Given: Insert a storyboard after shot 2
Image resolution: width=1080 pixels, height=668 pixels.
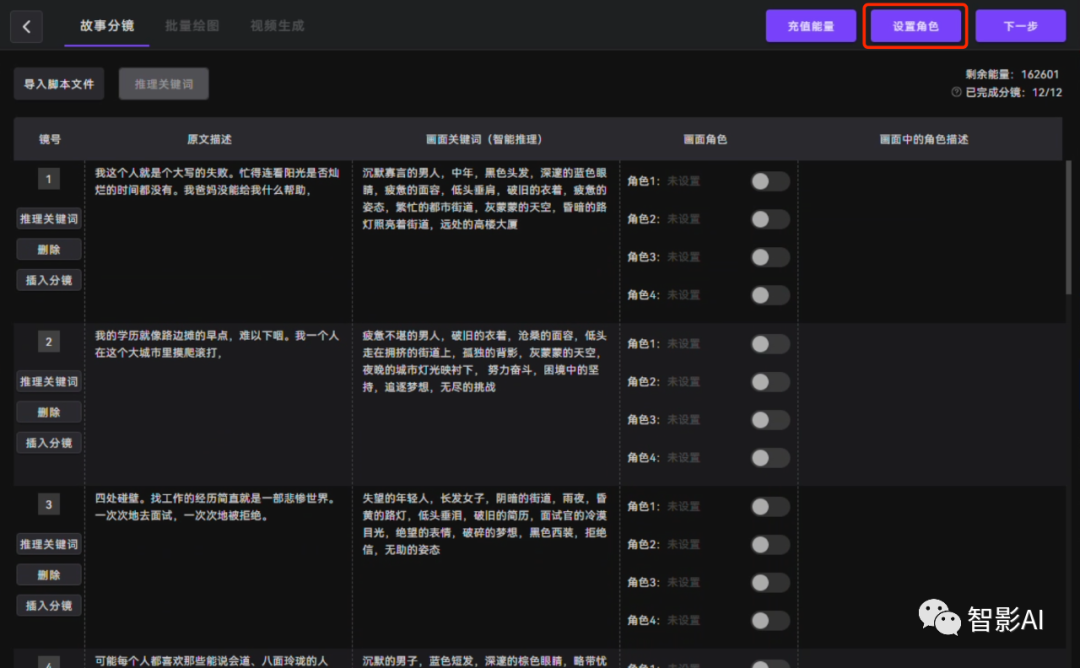Looking at the screenshot, I should [49, 443].
